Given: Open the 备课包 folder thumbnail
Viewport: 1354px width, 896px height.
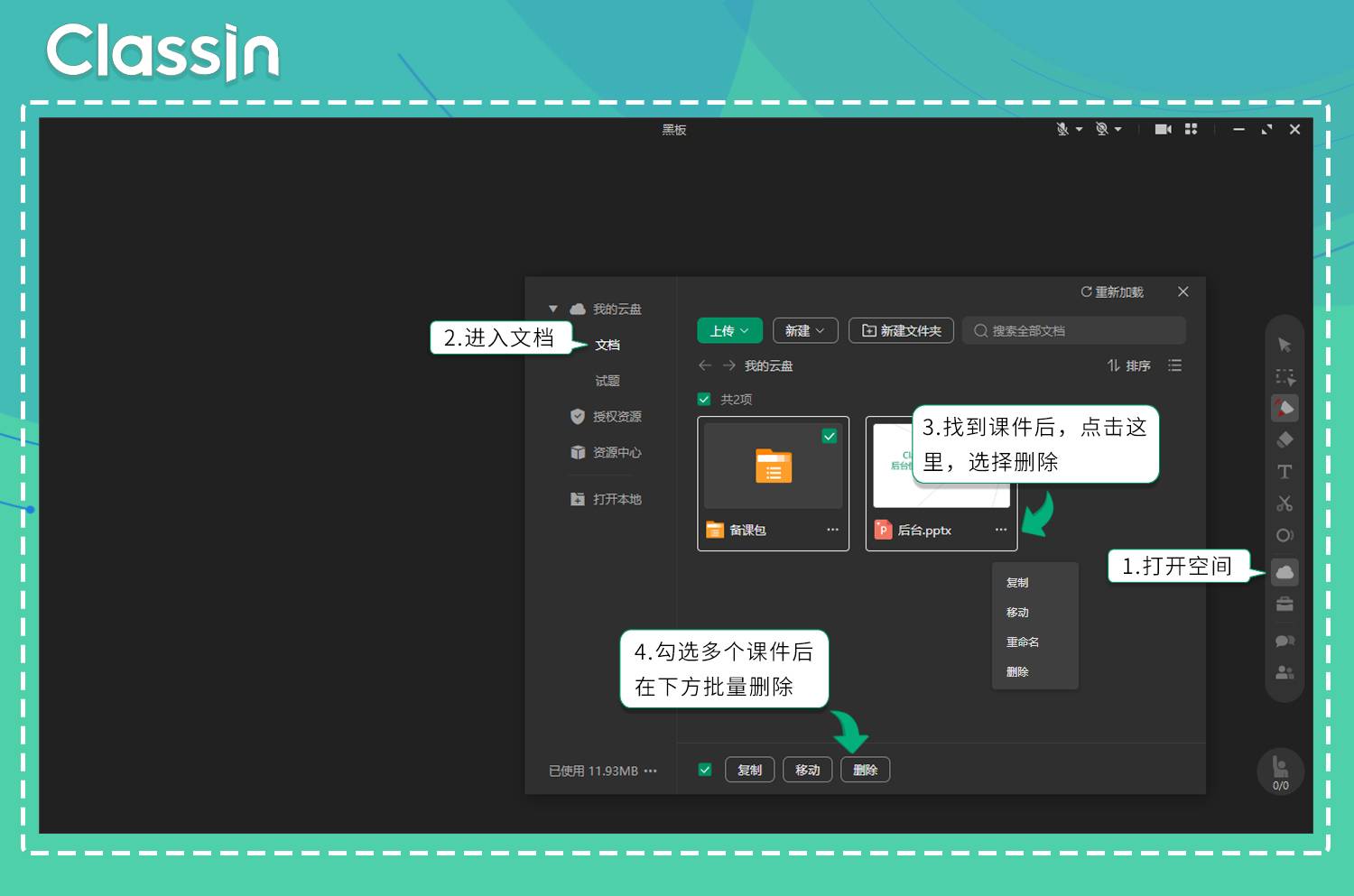Looking at the screenshot, I should coord(773,466).
